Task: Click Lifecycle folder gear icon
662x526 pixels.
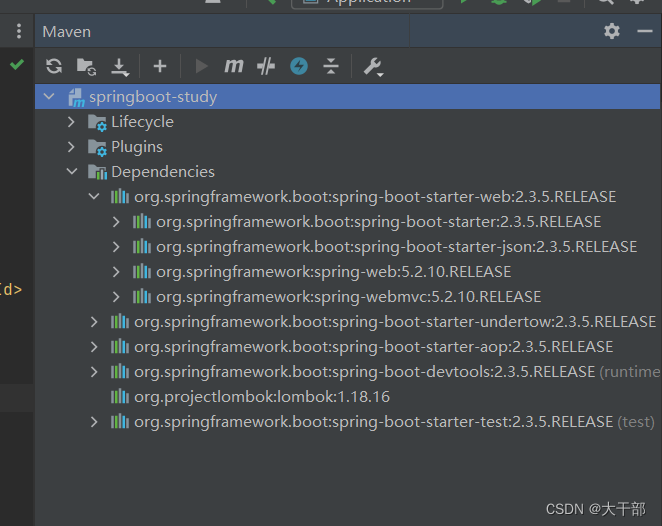Action: tap(97, 123)
